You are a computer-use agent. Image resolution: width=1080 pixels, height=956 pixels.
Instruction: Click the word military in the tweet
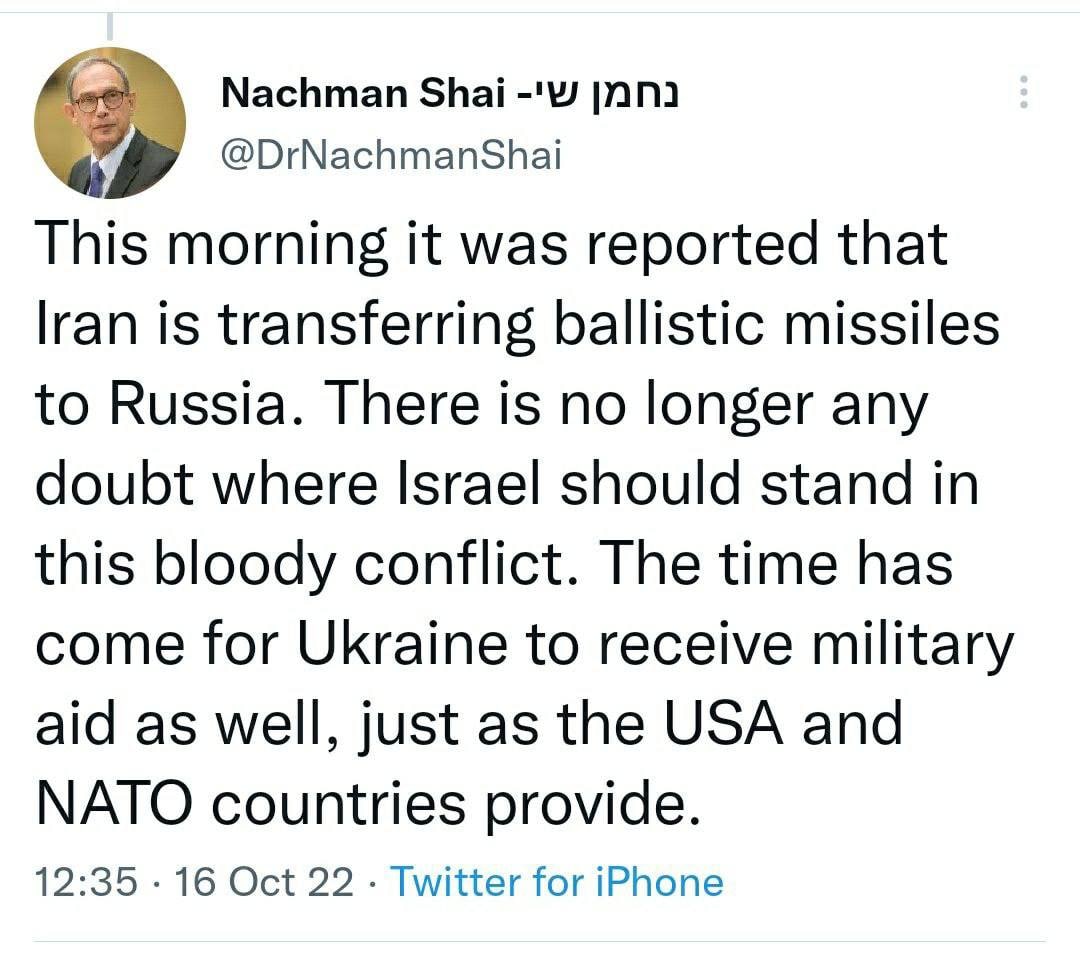coord(912,645)
